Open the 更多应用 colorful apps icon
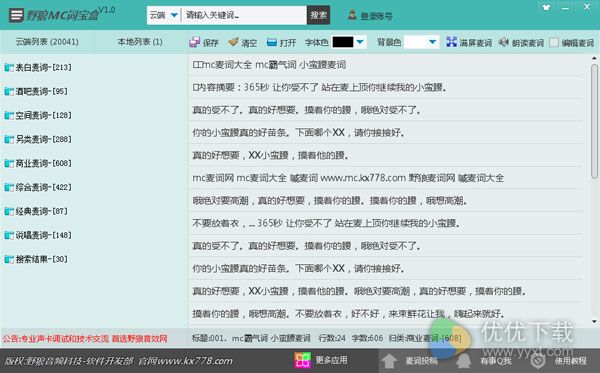The image size is (600, 373). point(302,360)
